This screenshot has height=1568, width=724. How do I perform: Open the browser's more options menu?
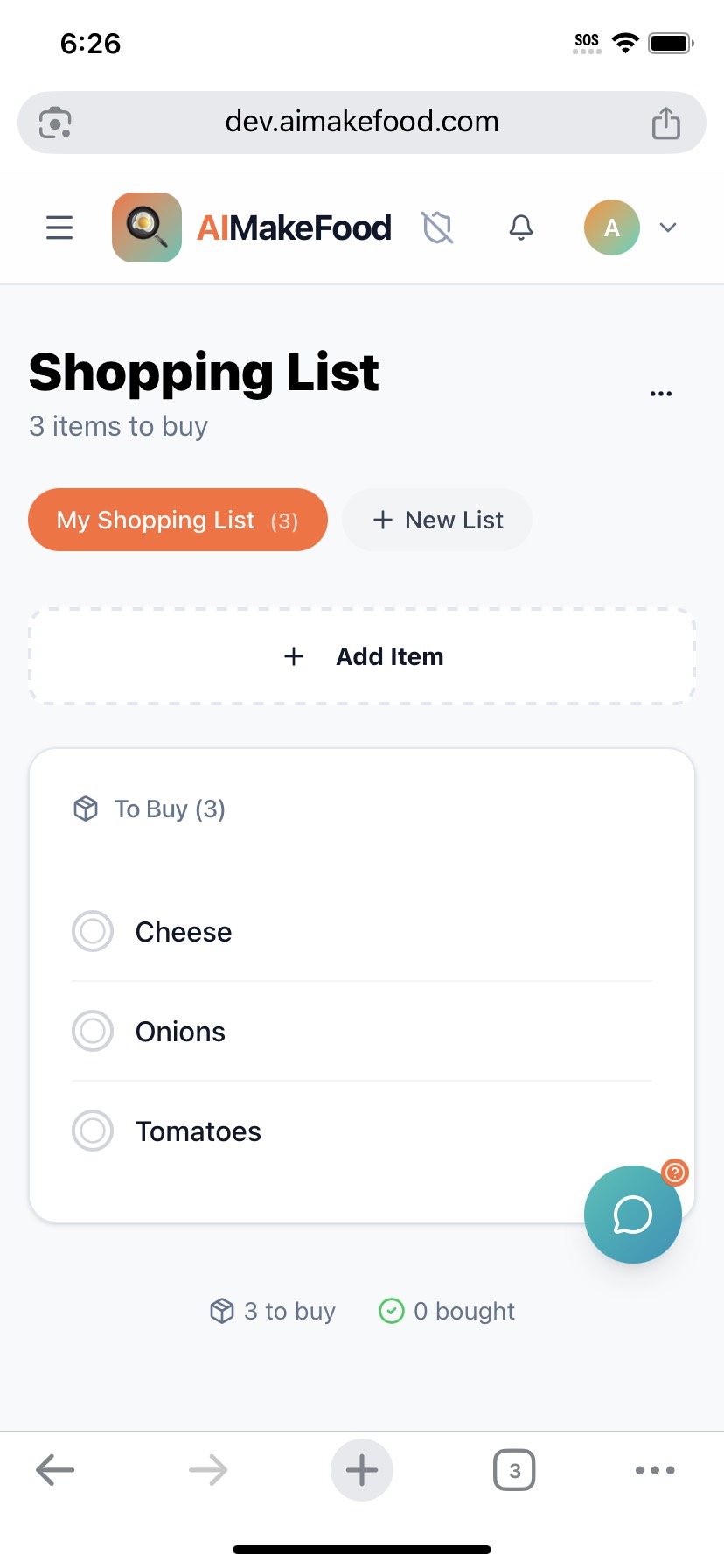pyautogui.click(x=655, y=1470)
